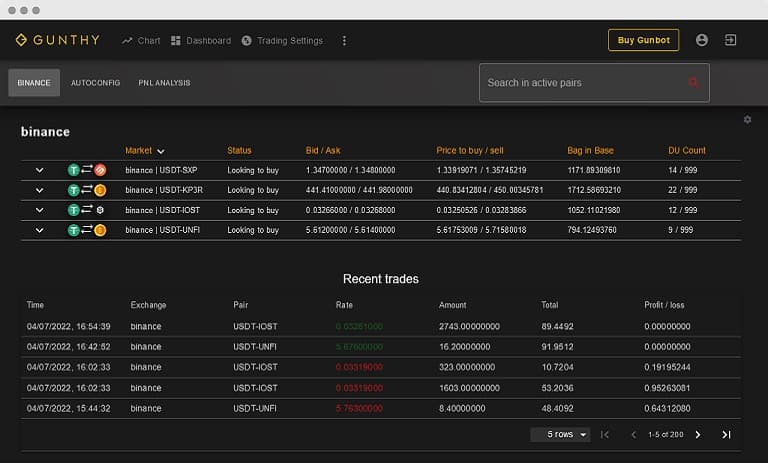Click the IOST coin icon
The image size is (768, 463).
pyautogui.click(x=100, y=211)
